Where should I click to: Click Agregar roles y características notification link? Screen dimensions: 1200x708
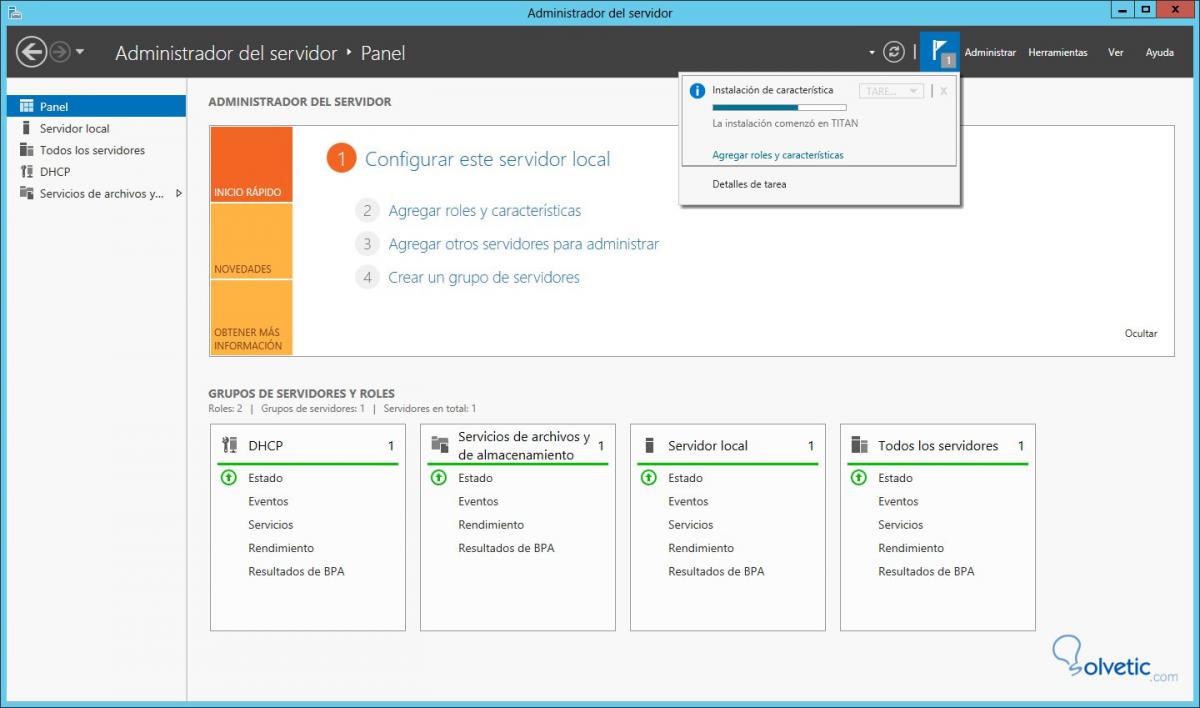coord(778,155)
